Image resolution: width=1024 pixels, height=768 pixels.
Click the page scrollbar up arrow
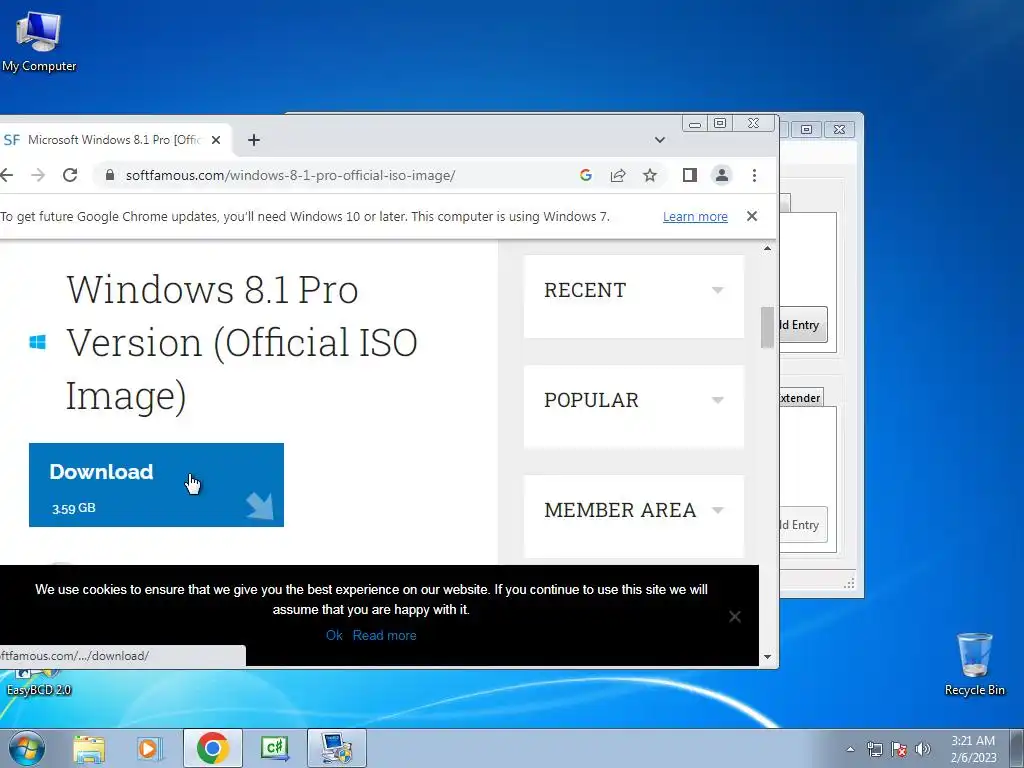point(767,249)
